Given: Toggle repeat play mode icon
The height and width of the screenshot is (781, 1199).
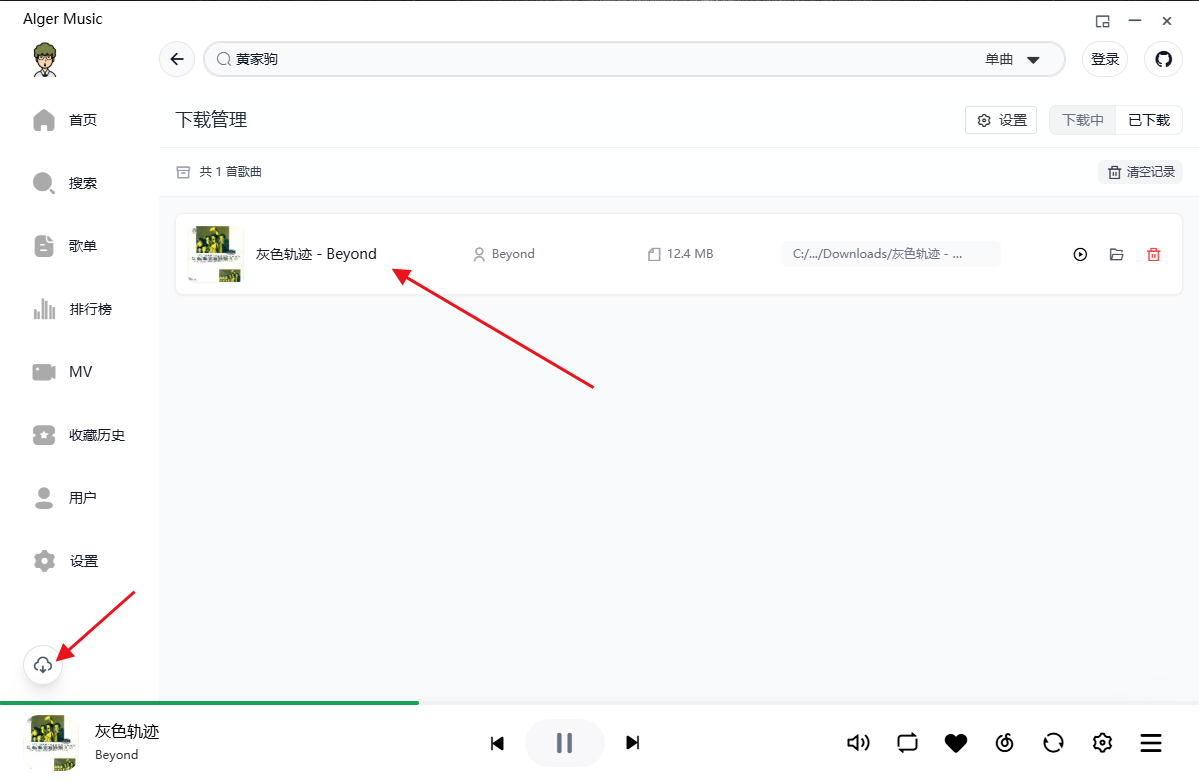Looking at the screenshot, I should point(907,743).
